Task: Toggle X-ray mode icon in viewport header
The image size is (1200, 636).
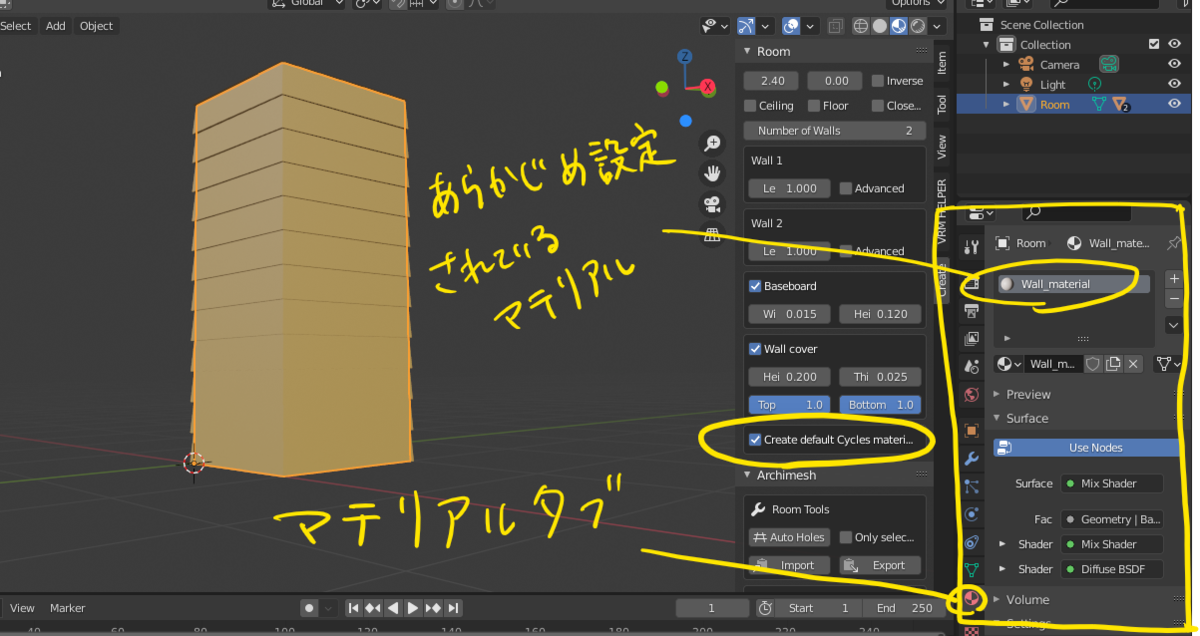Action: coord(836,26)
